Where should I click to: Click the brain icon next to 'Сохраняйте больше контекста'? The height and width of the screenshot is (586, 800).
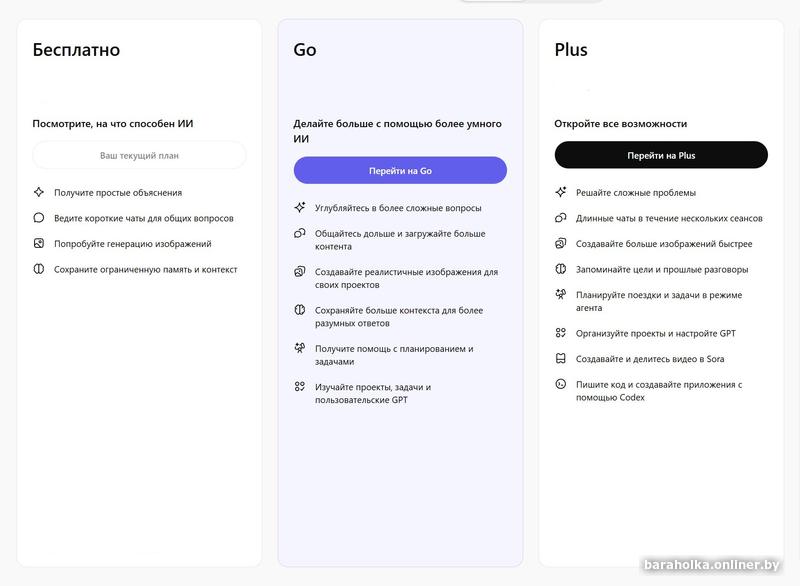click(x=299, y=310)
